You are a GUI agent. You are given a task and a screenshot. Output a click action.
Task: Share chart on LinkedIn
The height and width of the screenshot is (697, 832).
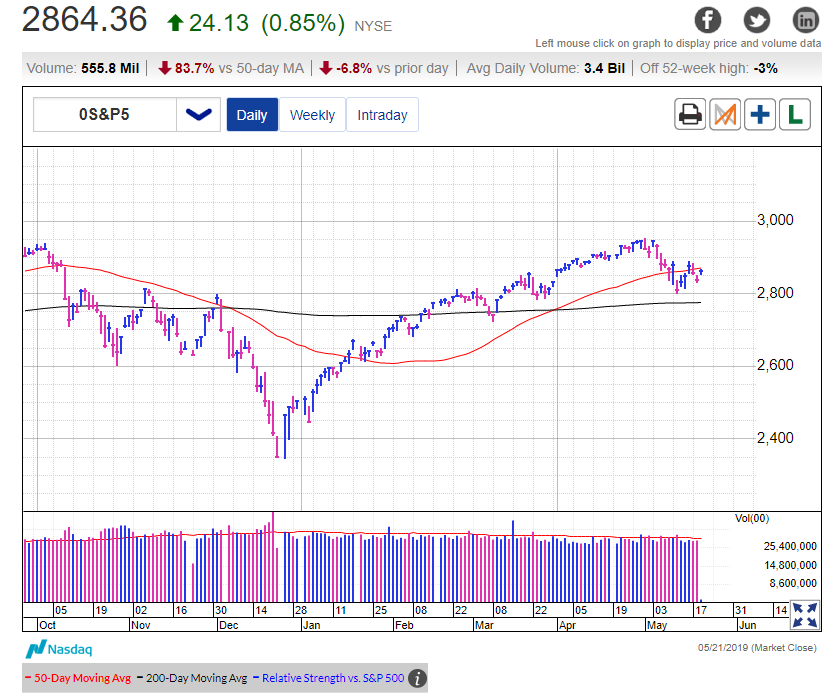[x=805, y=20]
